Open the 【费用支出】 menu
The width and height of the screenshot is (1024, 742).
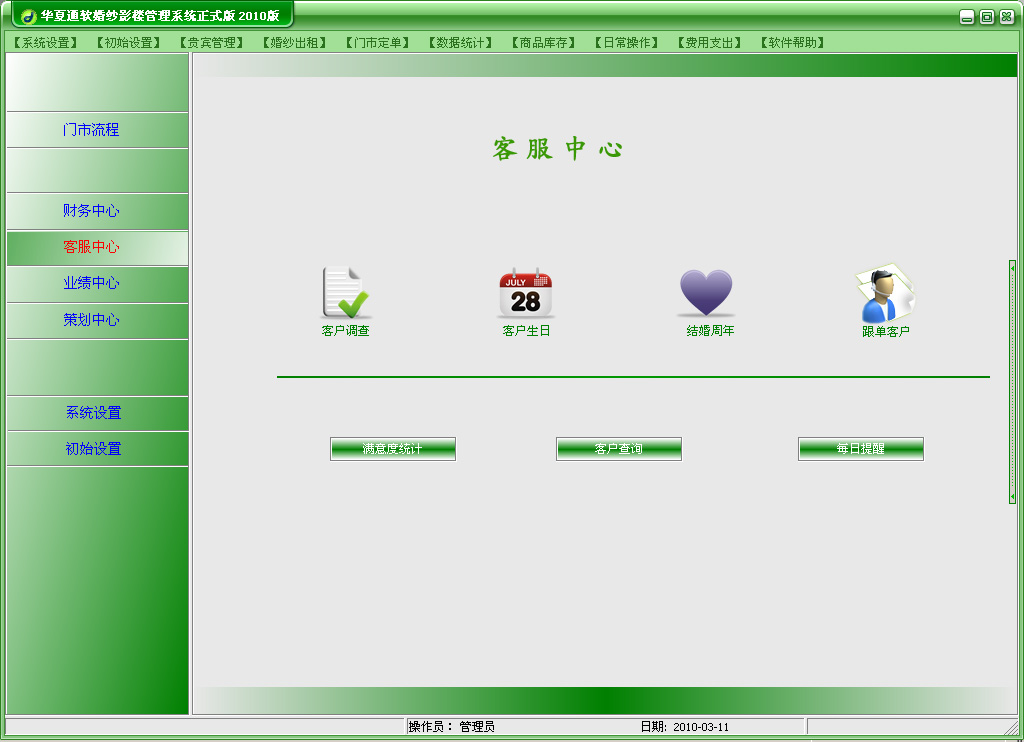coord(709,42)
